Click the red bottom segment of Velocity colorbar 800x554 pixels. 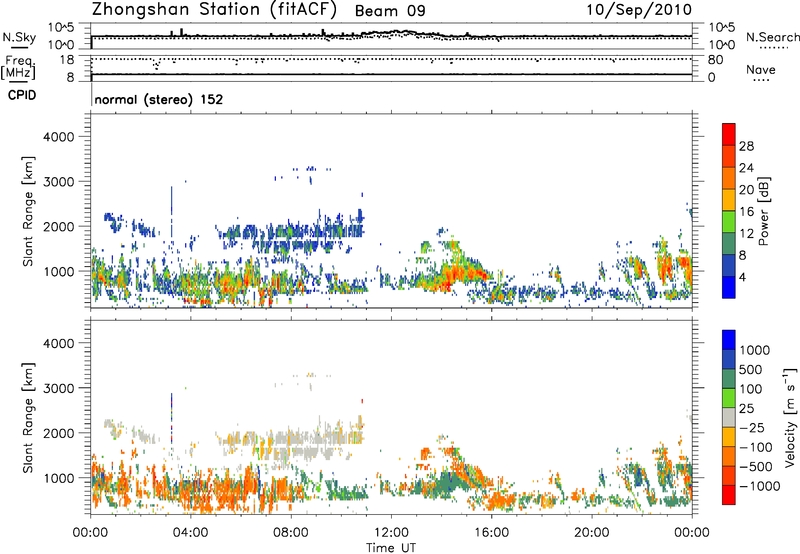click(x=729, y=495)
